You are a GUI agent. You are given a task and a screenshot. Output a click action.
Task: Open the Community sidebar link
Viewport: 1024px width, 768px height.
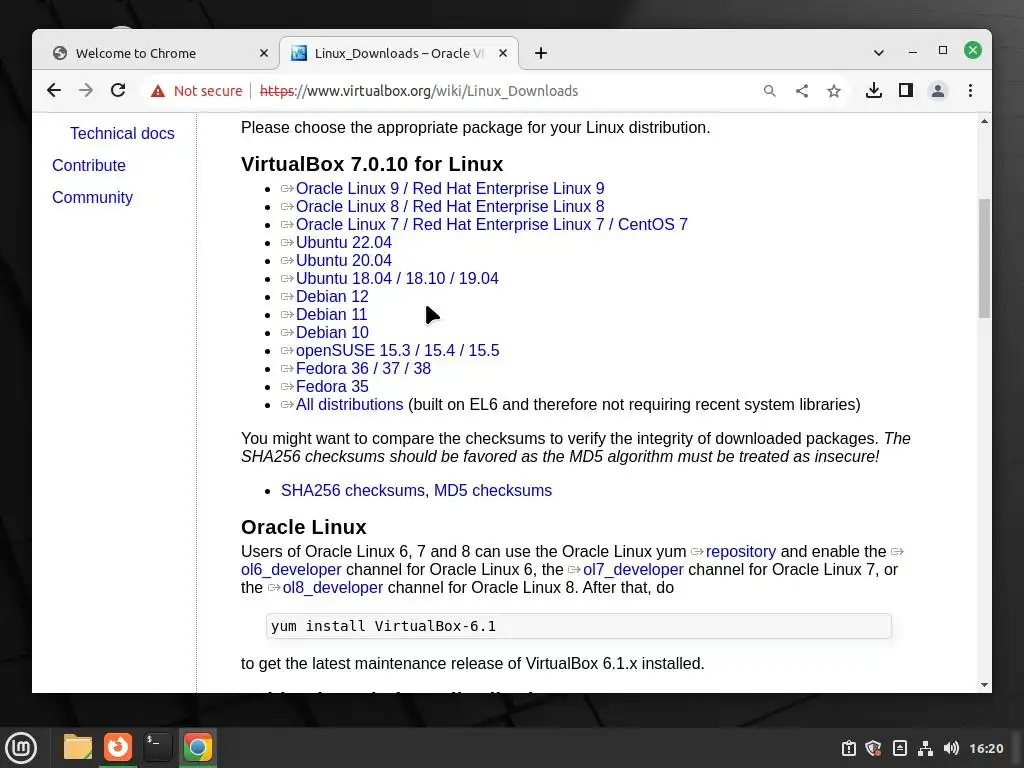[92, 197]
